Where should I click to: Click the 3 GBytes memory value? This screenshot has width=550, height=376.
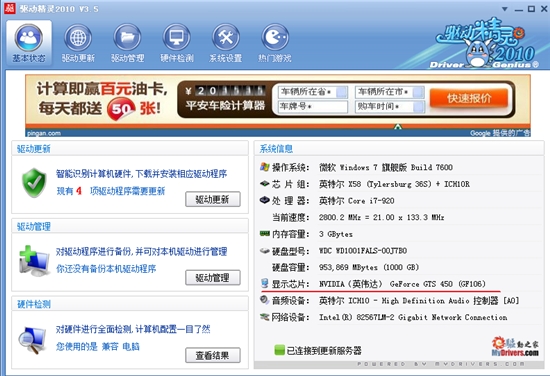336,234
